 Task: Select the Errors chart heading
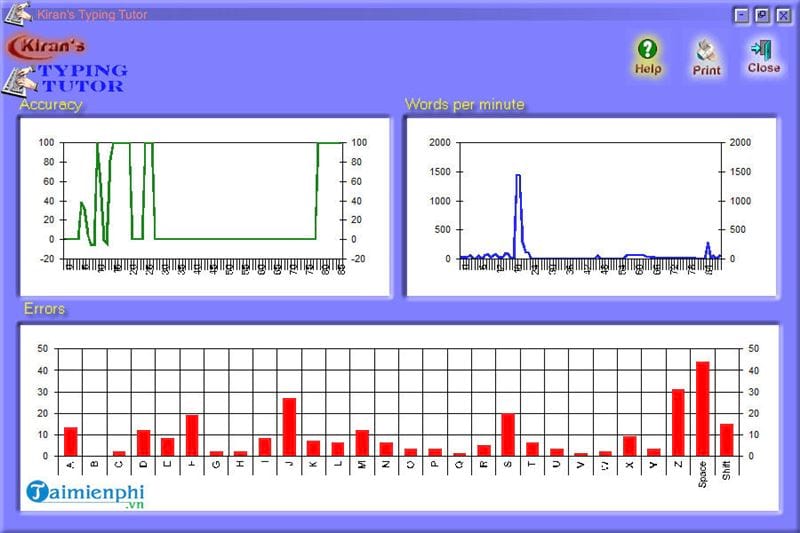pos(44,309)
